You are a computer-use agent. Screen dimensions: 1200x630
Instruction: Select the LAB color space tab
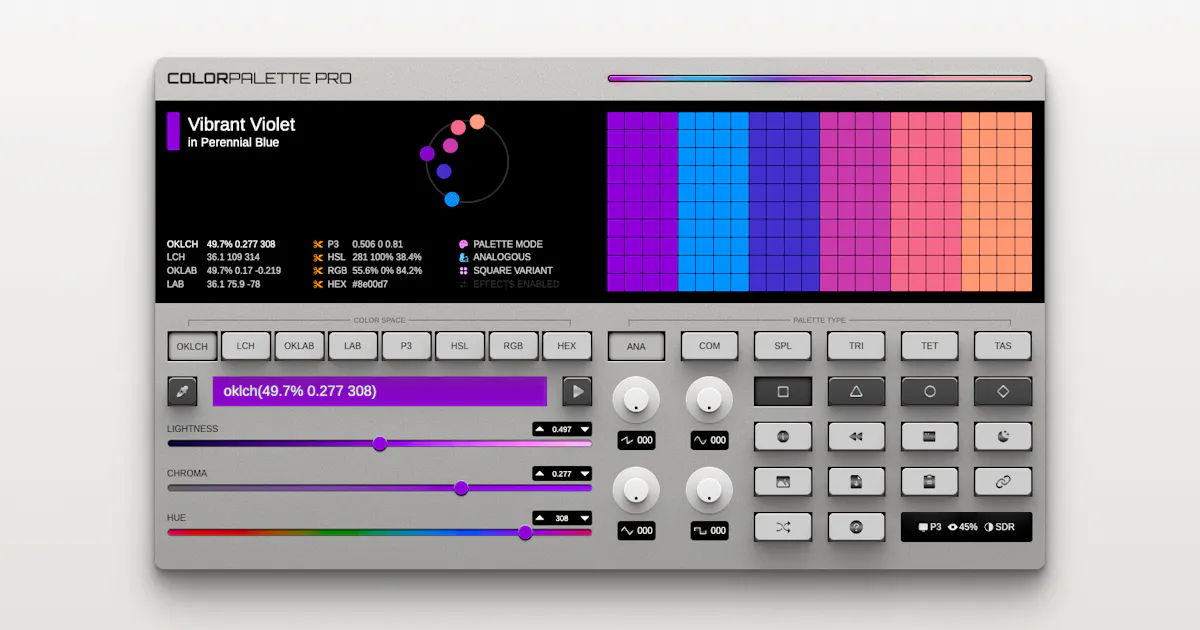click(x=353, y=346)
